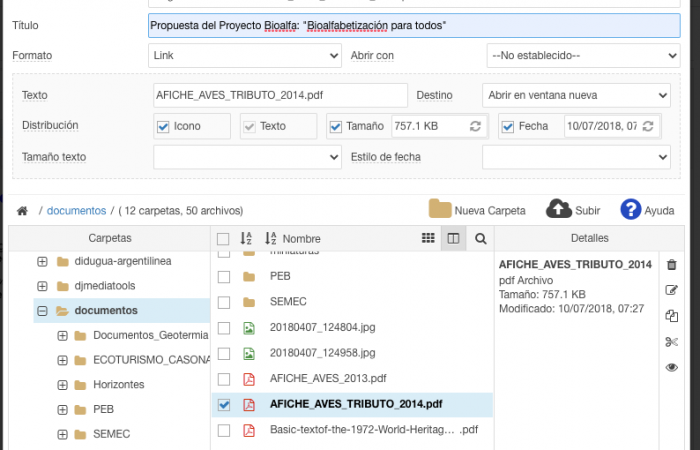Click the Nueva Carpeta button

pyautogui.click(x=477, y=211)
